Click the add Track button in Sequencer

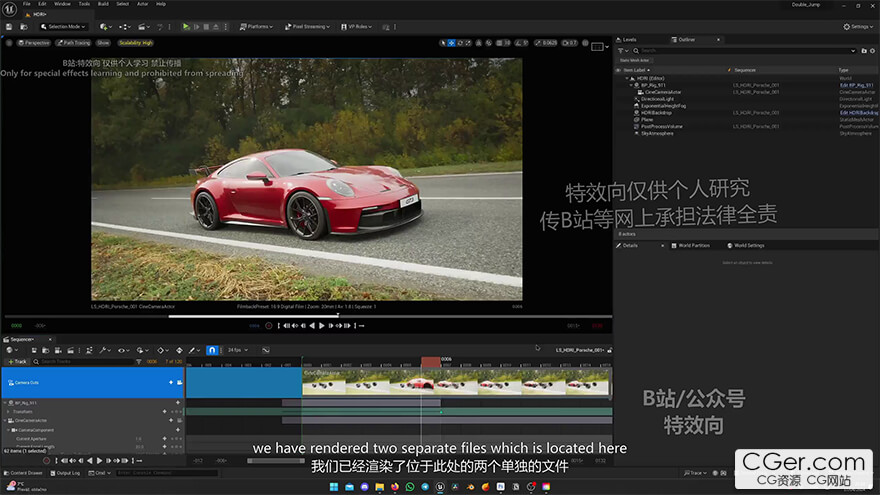click(x=17, y=361)
